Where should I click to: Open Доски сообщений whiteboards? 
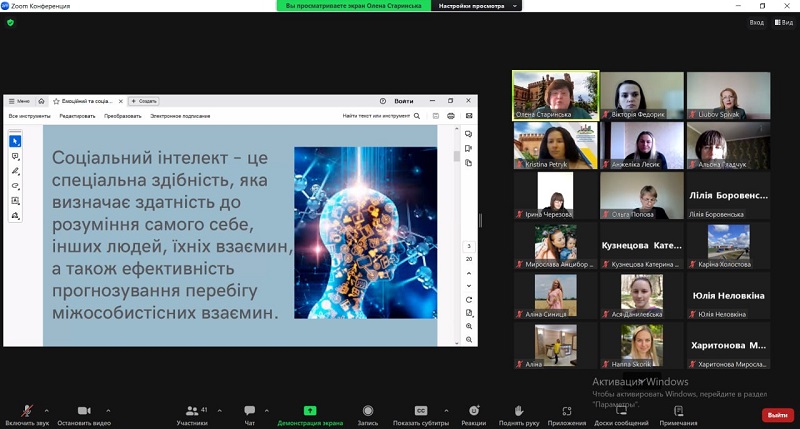coord(621,412)
